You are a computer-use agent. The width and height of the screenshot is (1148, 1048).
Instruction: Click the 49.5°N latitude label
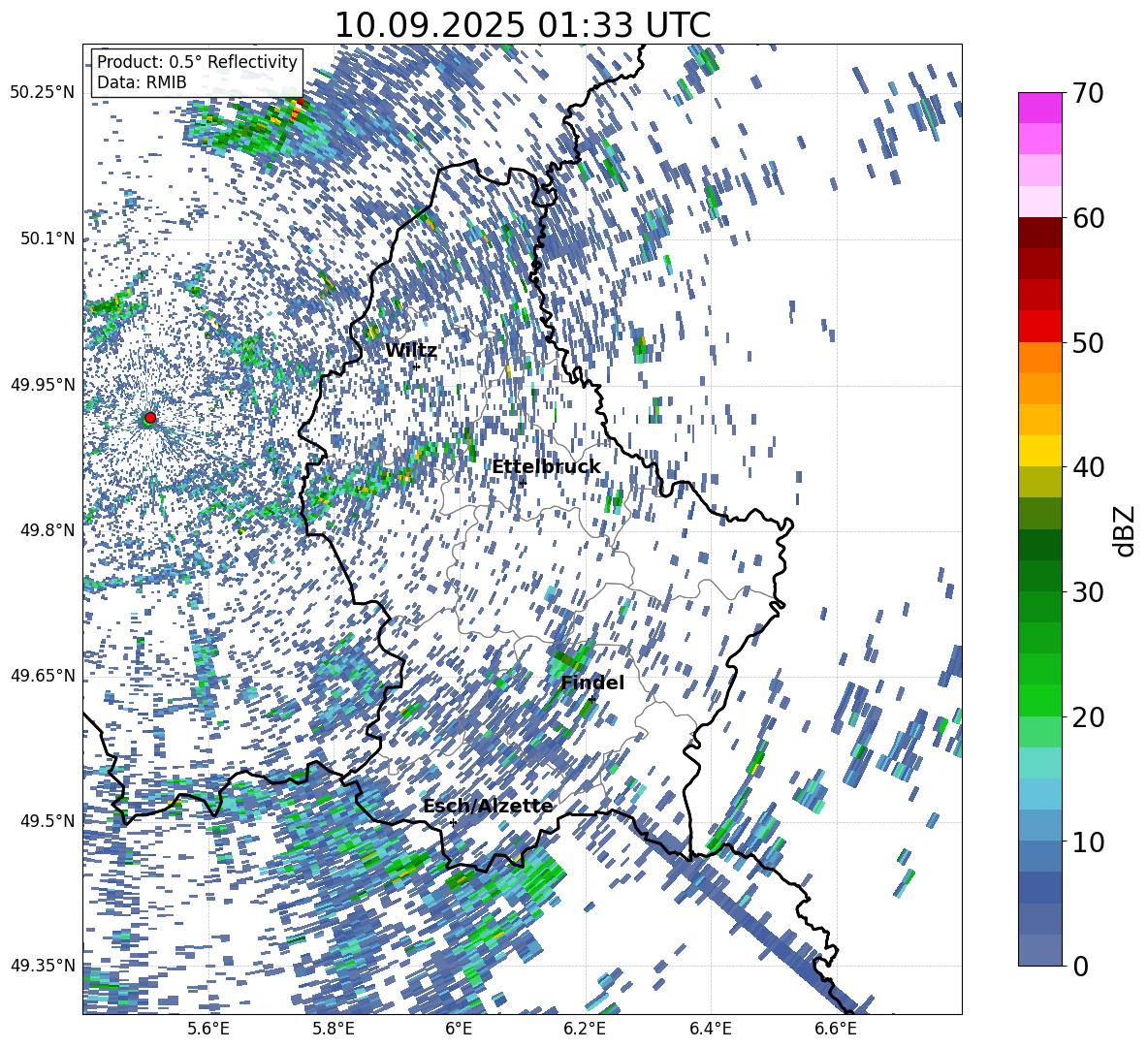tap(47, 821)
